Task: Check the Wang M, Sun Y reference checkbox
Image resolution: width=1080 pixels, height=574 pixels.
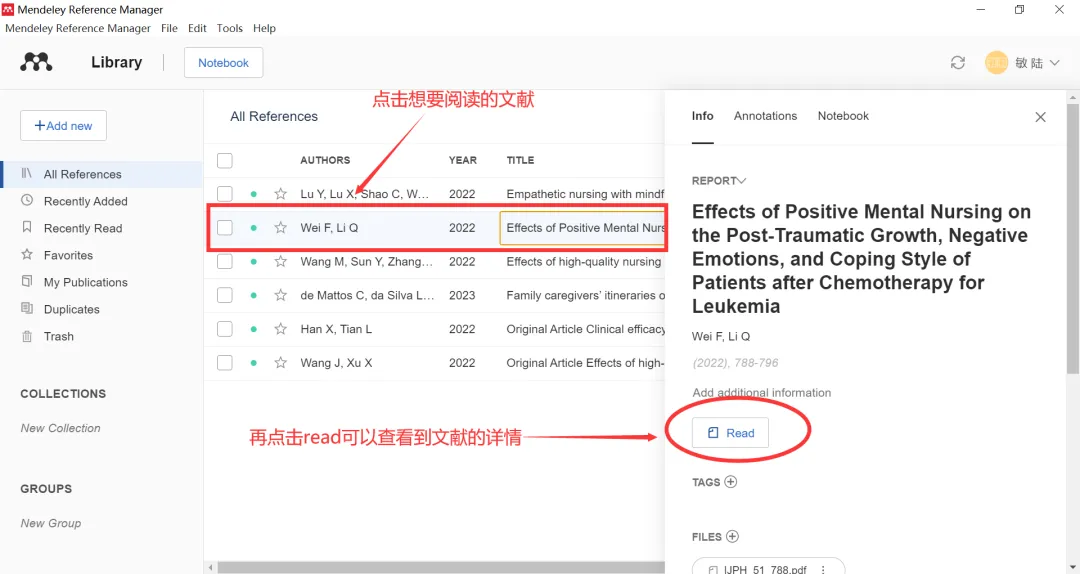Action: point(225,261)
